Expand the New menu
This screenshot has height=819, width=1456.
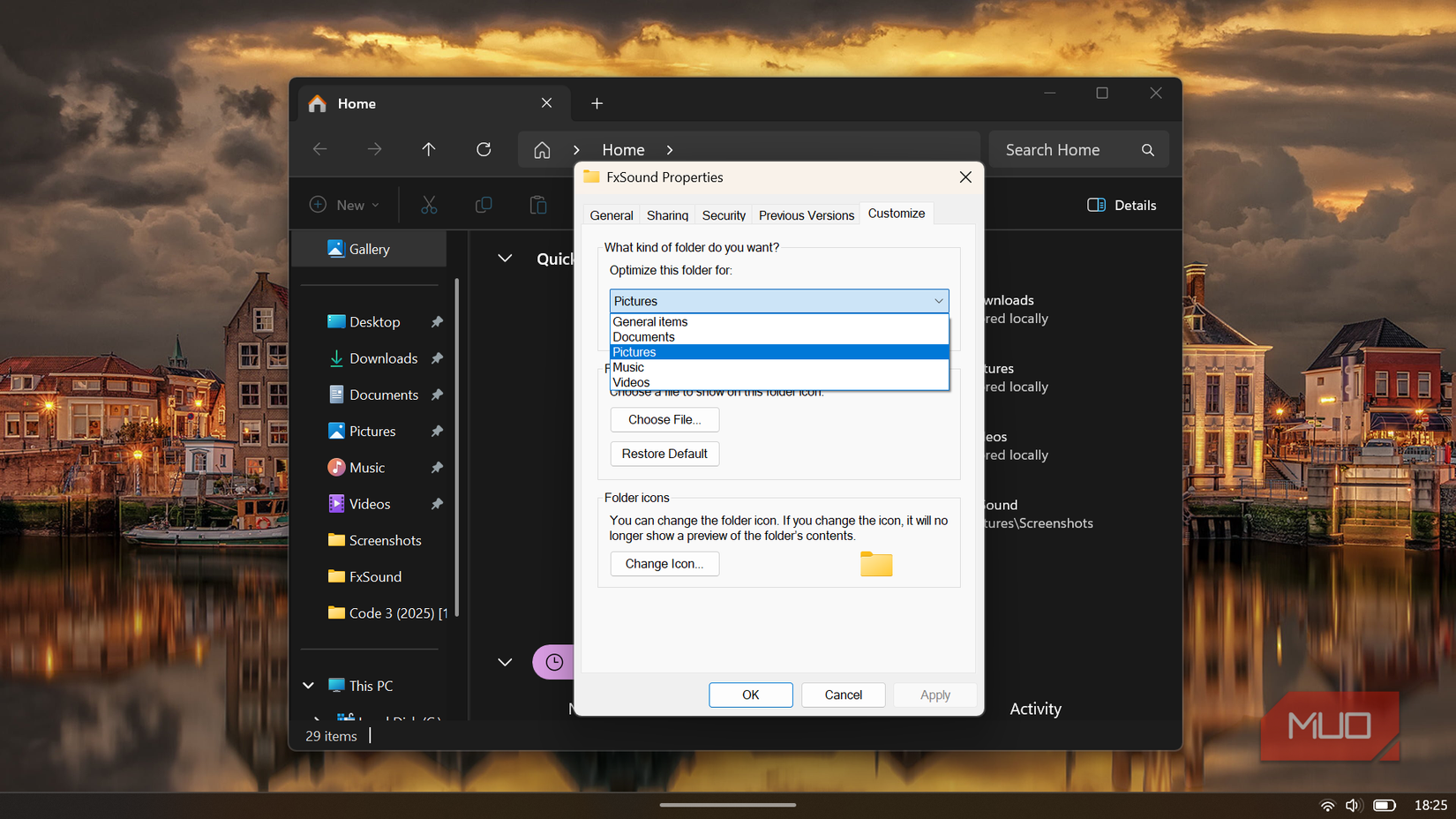(x=344, y=204)
